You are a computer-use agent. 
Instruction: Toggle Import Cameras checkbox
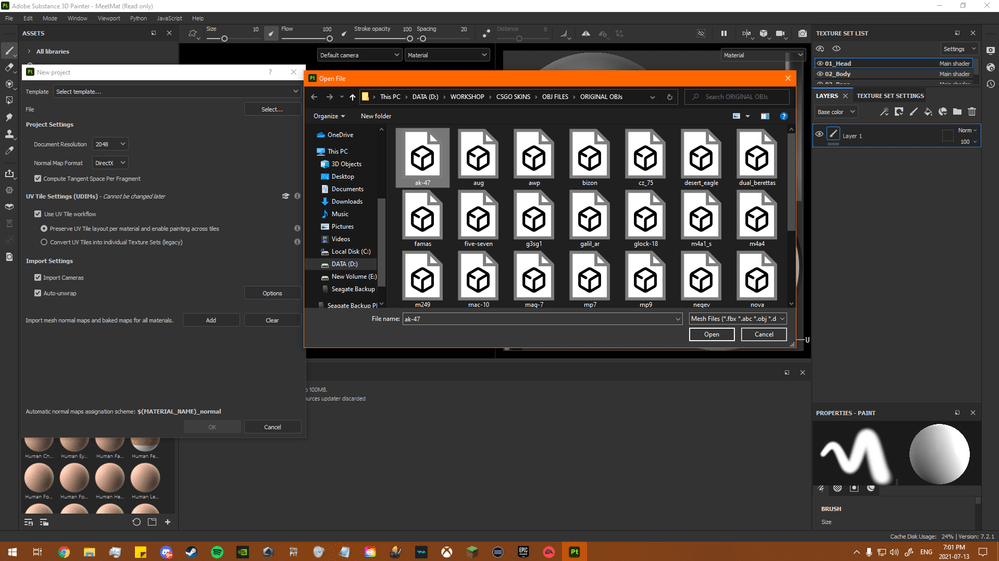(38, 278)
